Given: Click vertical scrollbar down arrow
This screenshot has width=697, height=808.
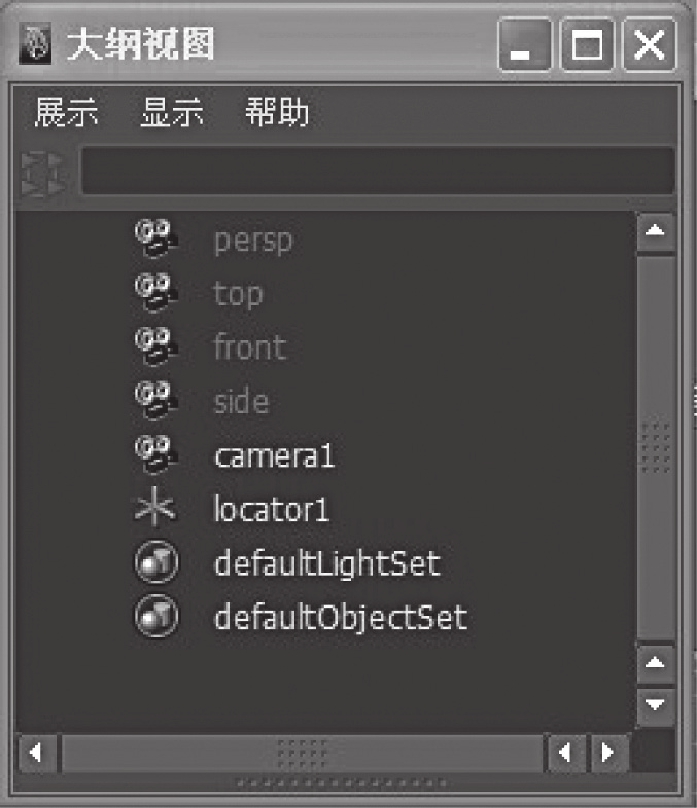Looking at the screenshot, I should [655, 704].
